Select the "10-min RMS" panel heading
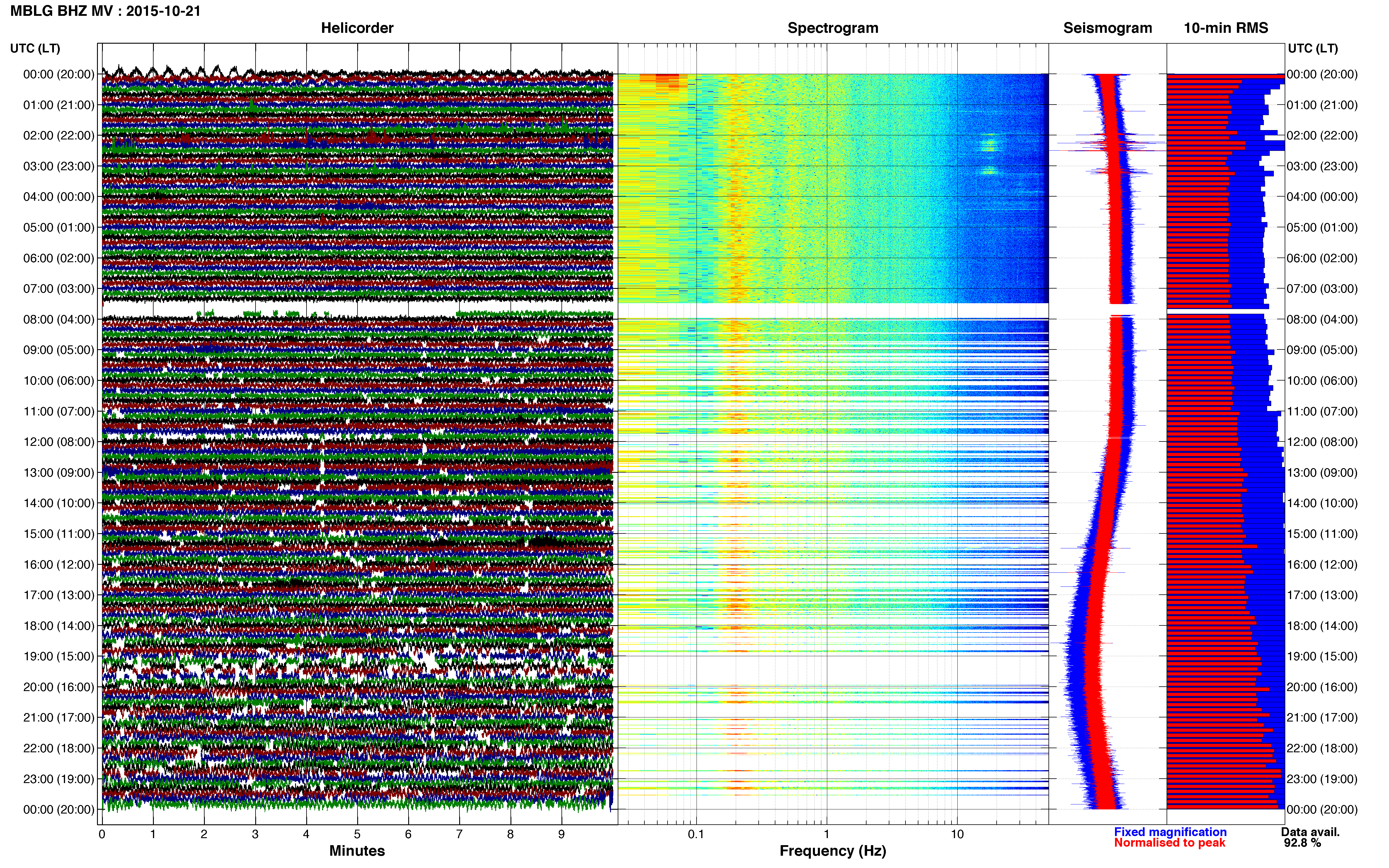Image resolution: width=1389 pixels, height=868 pixels. click(x=1226, y=28)
